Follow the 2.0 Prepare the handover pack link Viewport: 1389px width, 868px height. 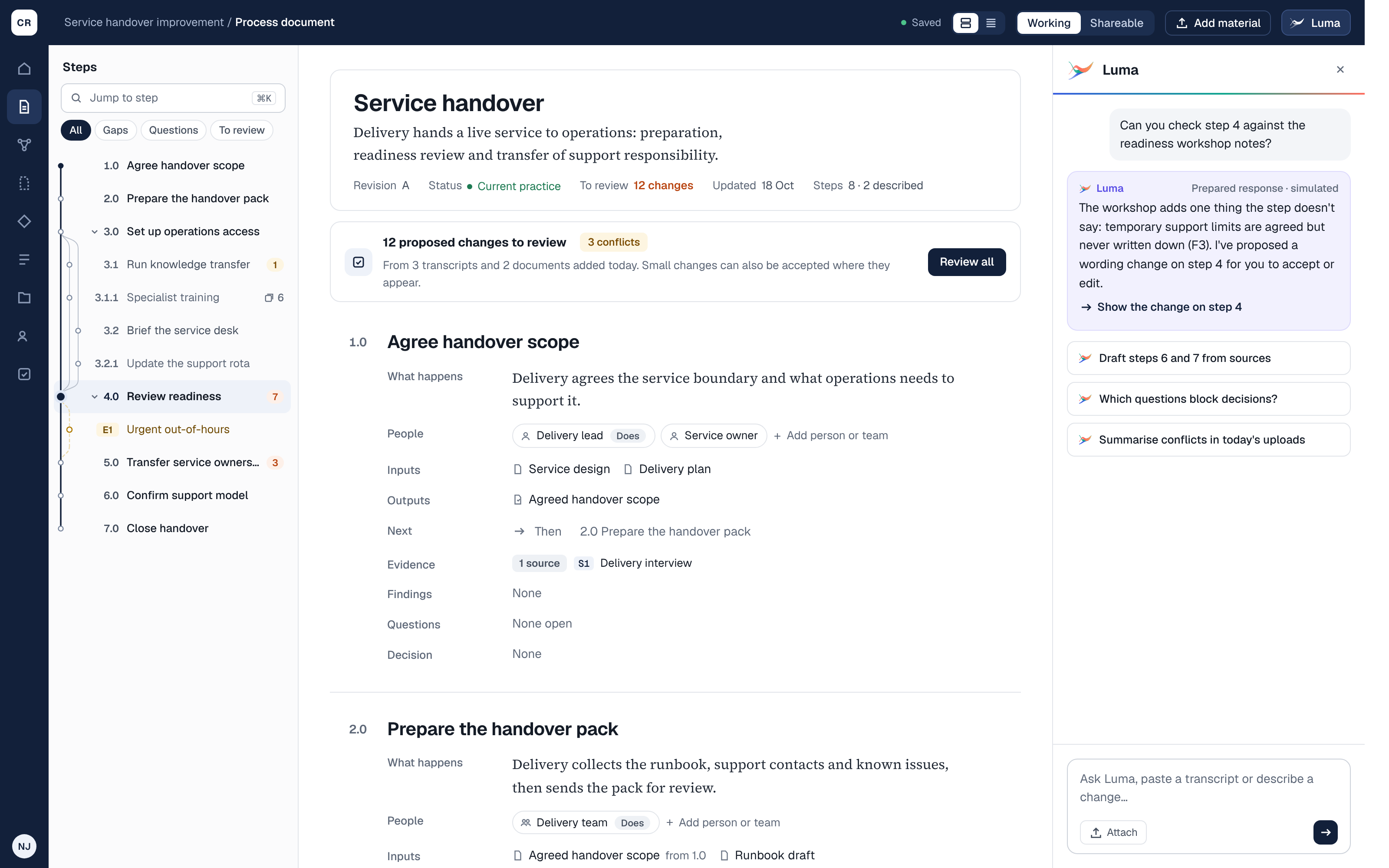665,532
